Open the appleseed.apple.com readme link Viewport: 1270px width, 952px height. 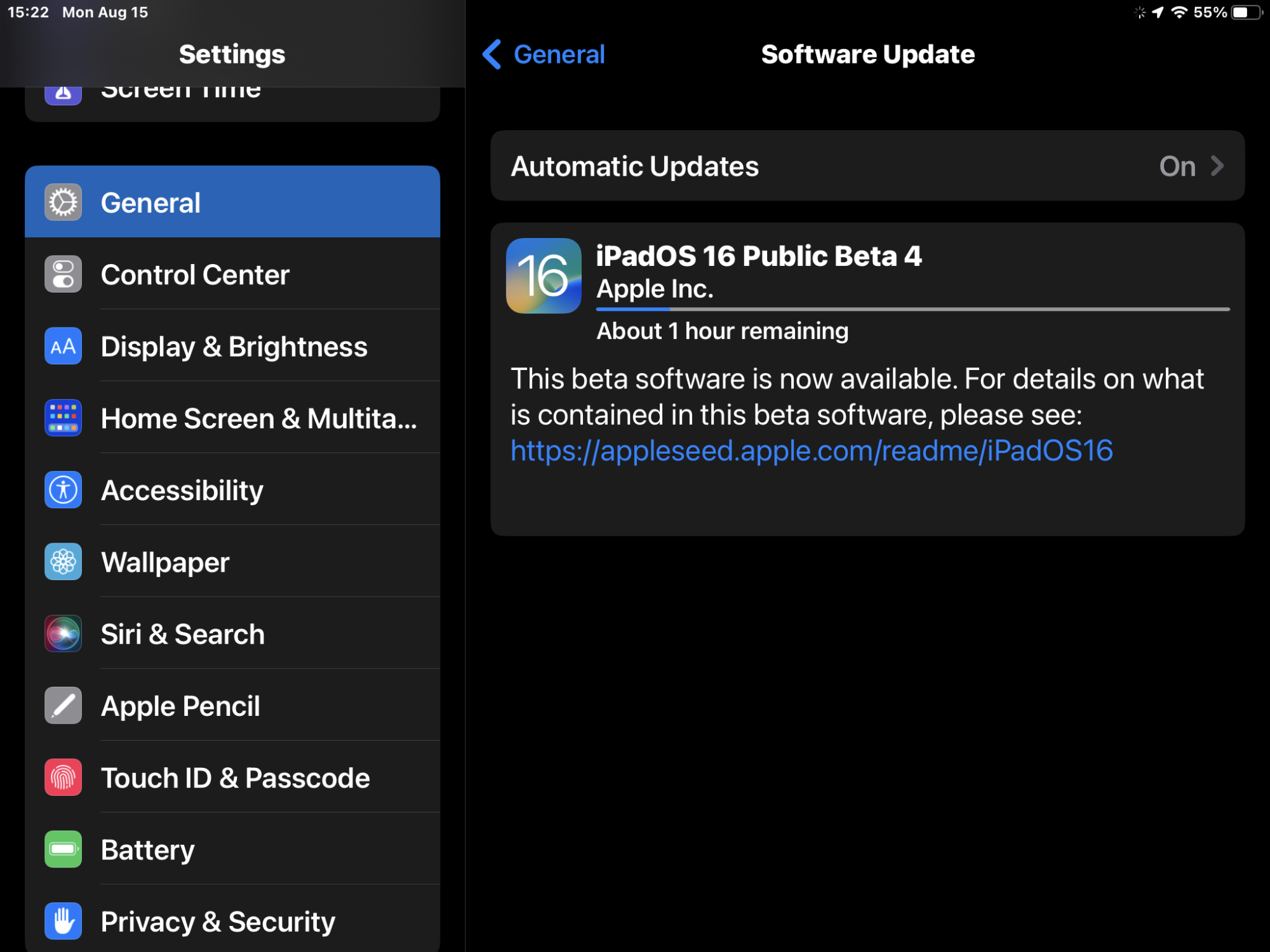tap(811, 451)
